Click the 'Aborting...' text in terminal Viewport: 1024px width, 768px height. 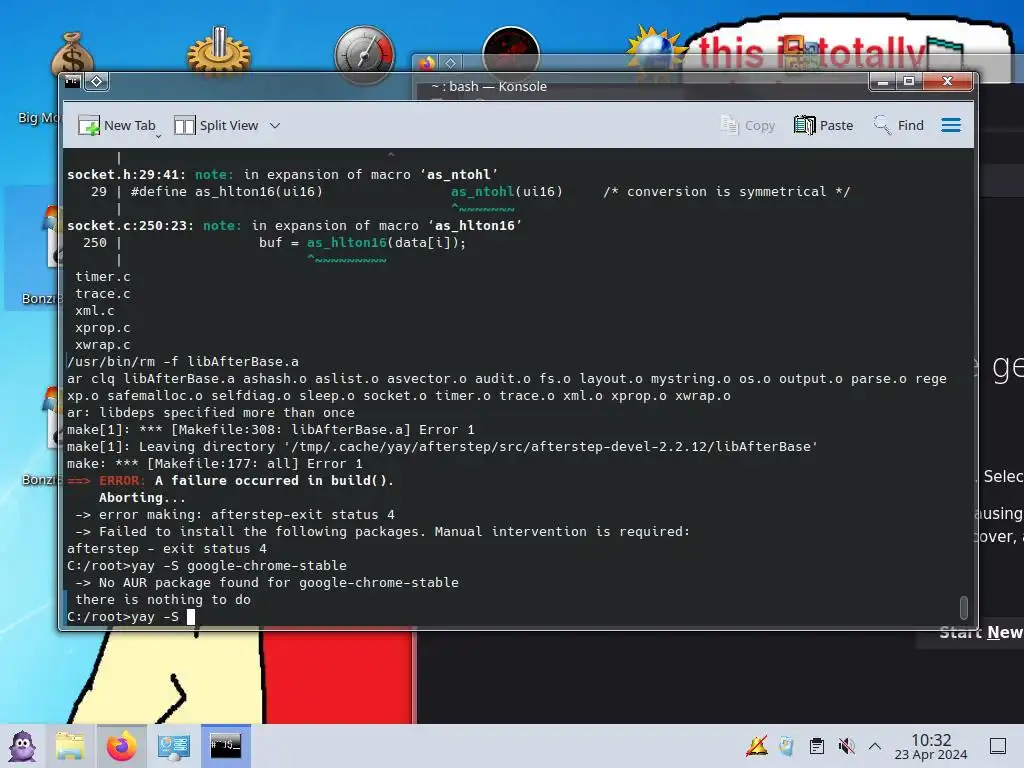[142, 498]
